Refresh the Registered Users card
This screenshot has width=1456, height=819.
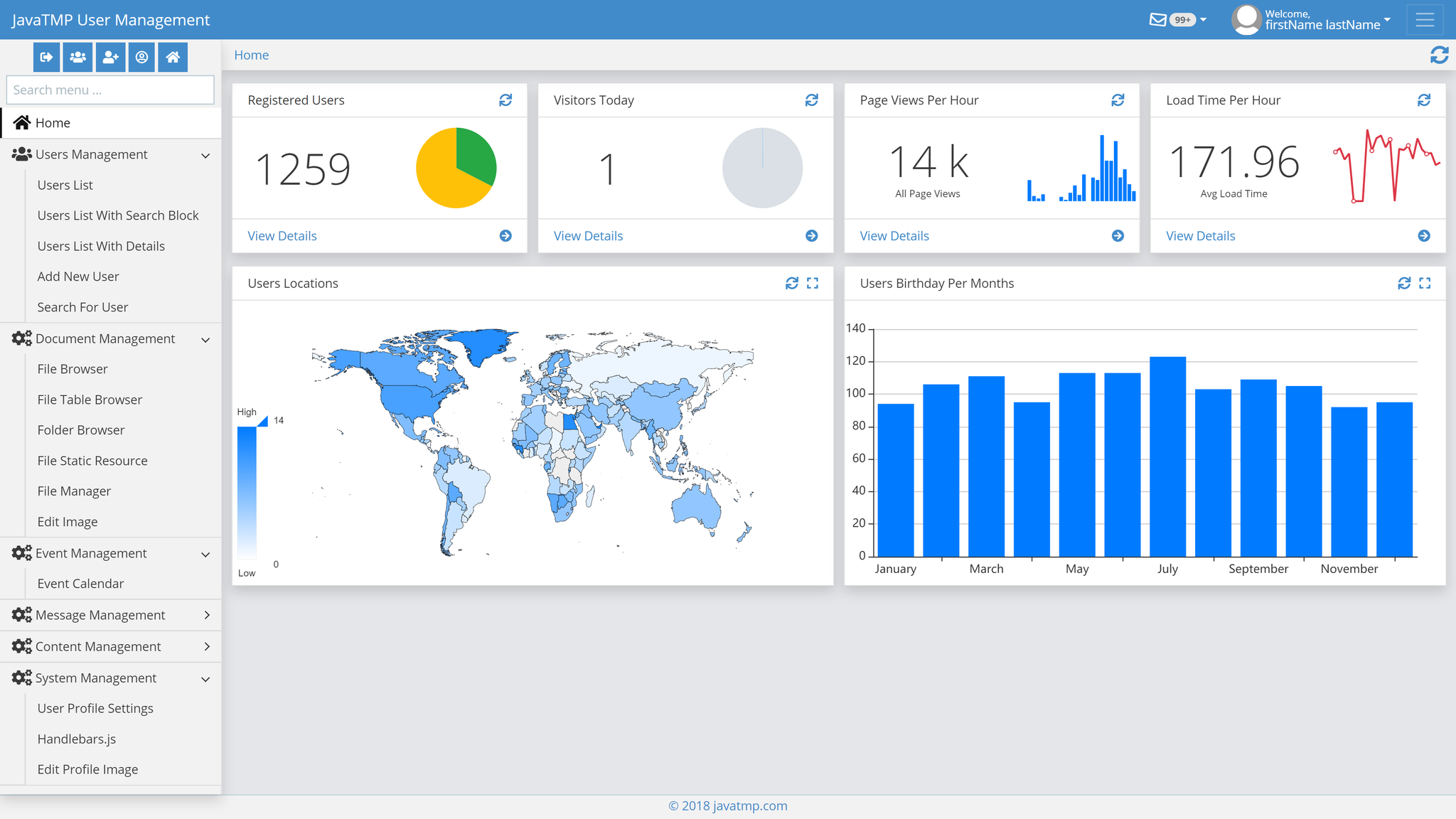pyautogui.click(x=505, y=100)
